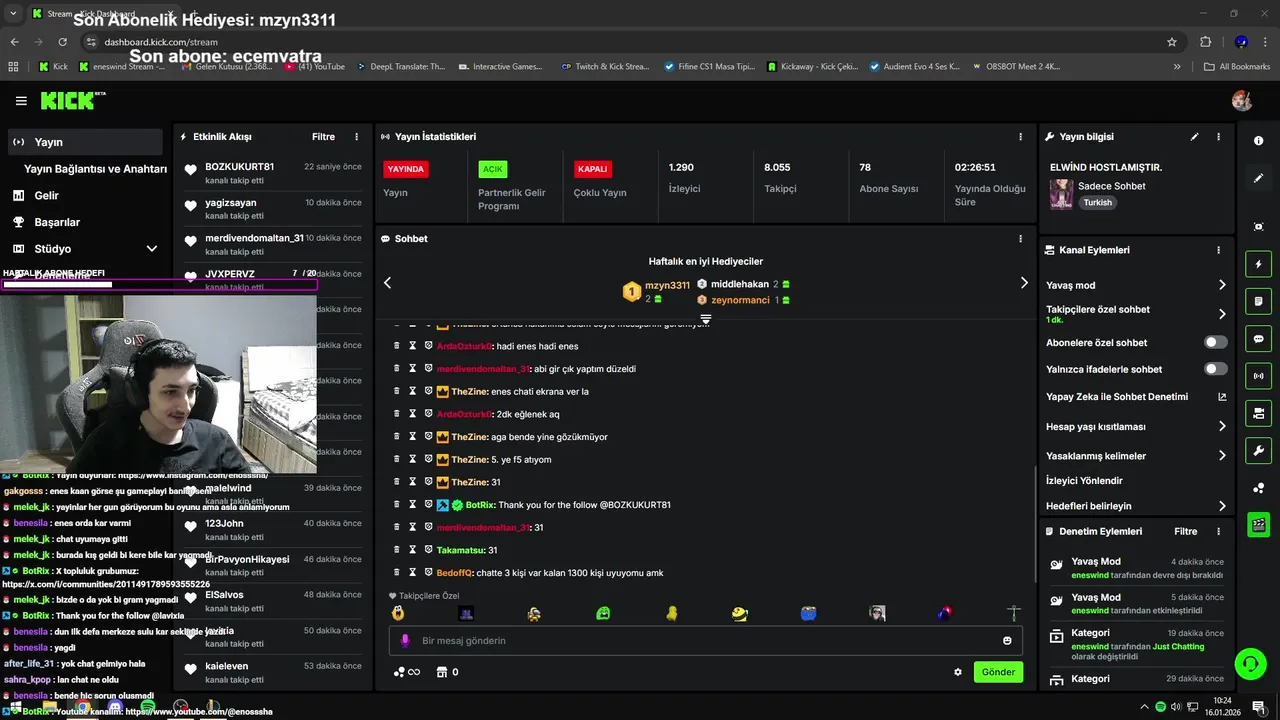Open Denetim Eylemleri panel three-dot menu
Image resolution: width=1280 pixels, height=720 pixels.
click(1218, 532)
